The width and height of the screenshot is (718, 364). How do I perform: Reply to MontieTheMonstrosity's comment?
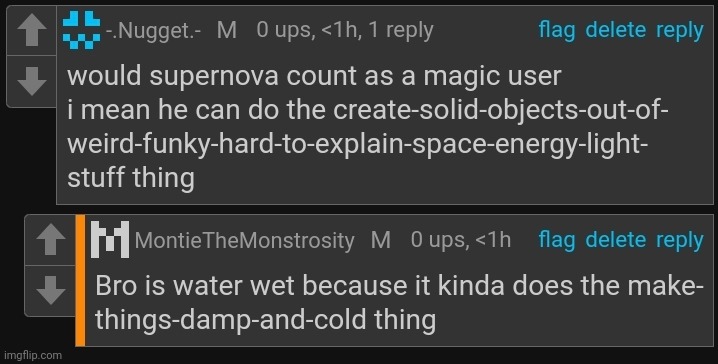click(680, 241)
